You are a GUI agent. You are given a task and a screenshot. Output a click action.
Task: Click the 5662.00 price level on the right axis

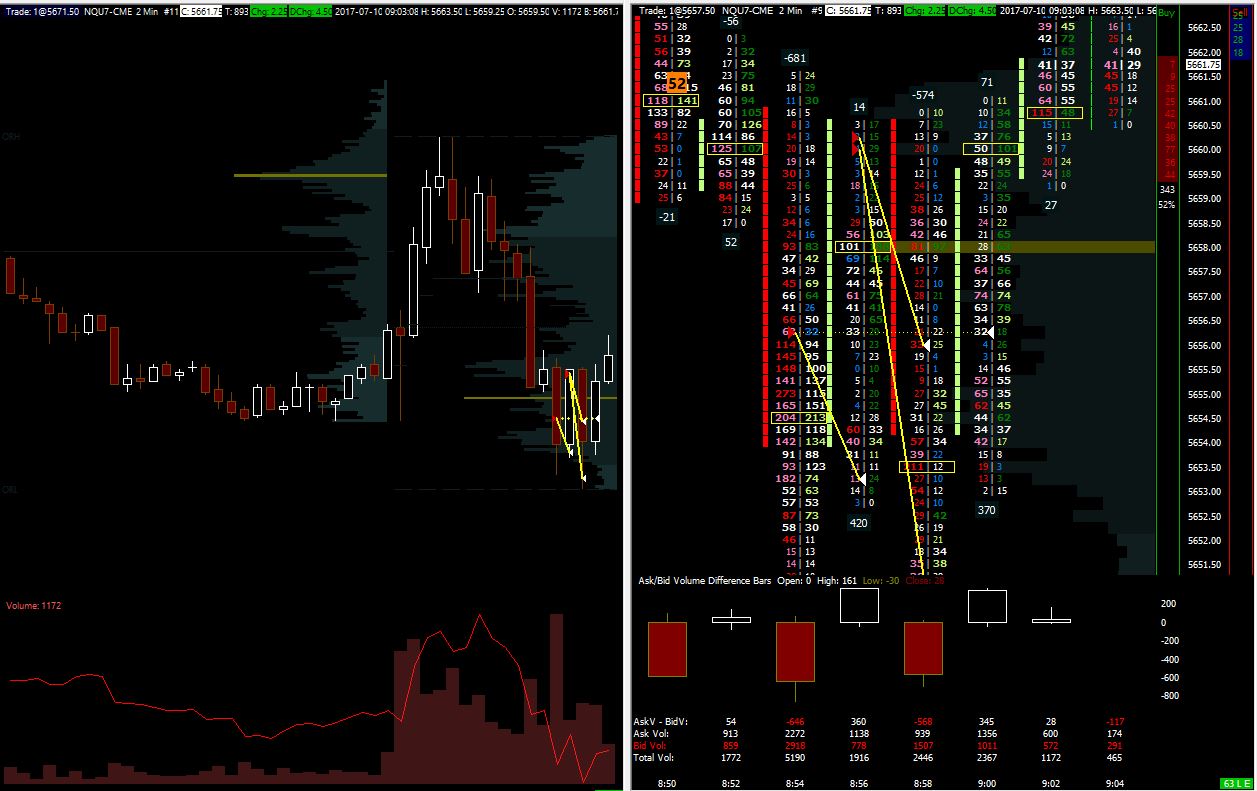point(1205,52)
